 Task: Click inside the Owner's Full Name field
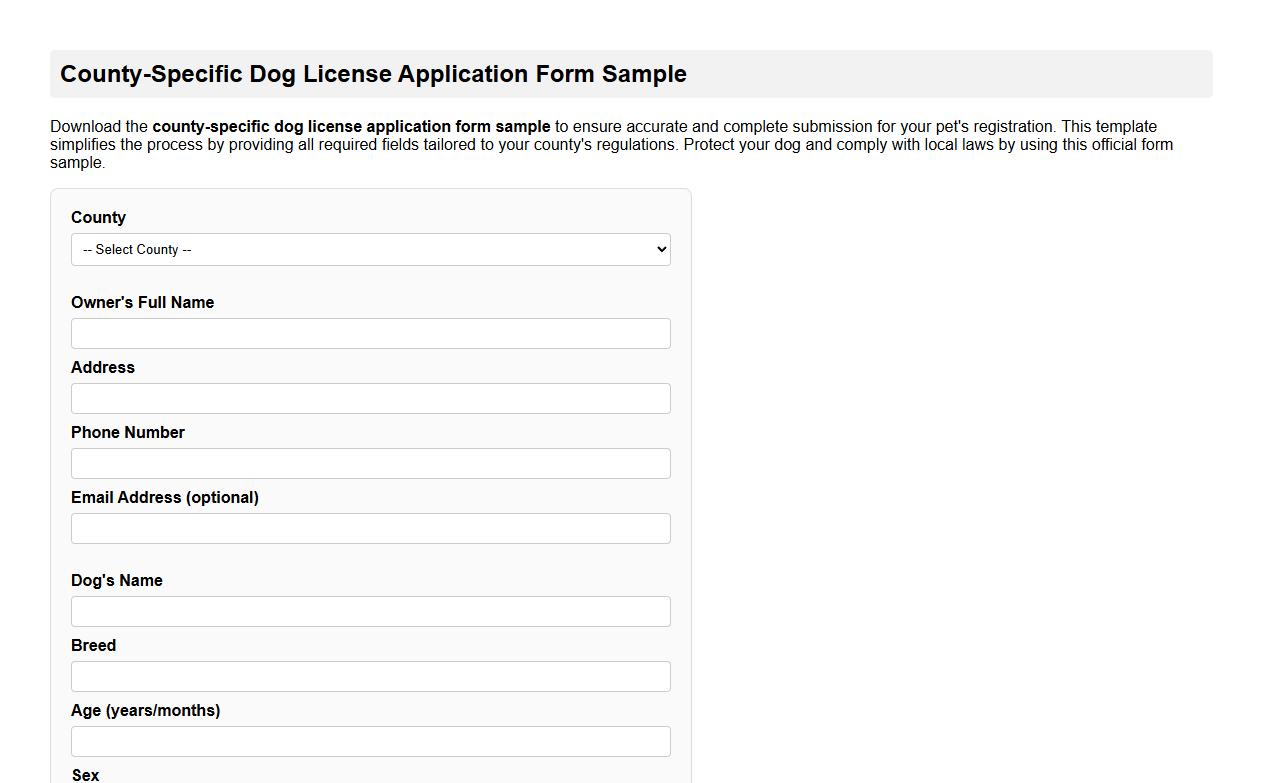click(370, 333)
